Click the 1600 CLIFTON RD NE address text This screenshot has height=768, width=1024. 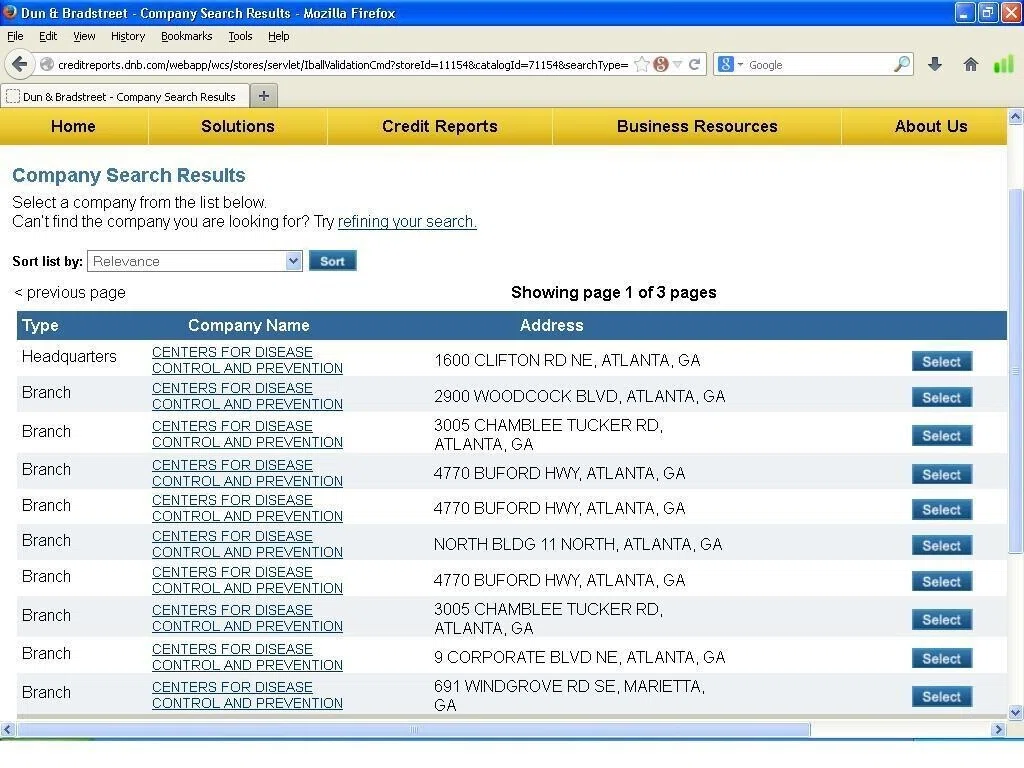pos(567,360)
